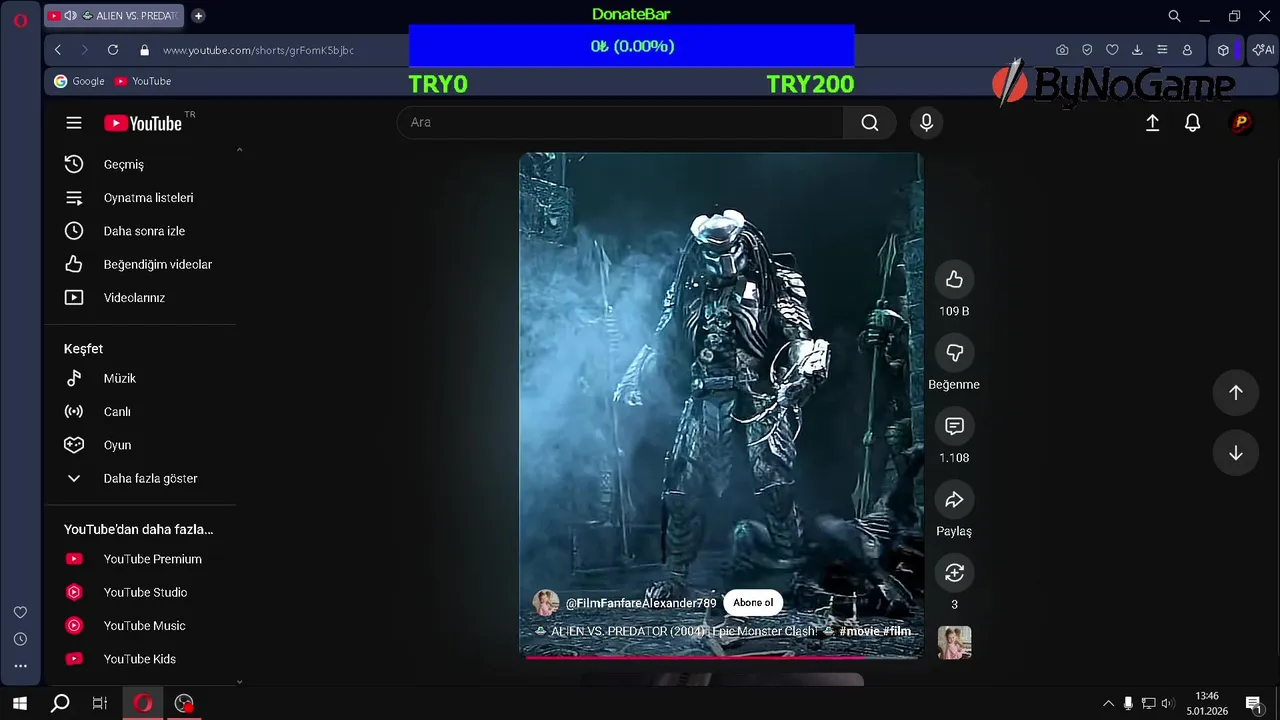The height and width of the screenshot is (720, 1280).
Task: Open YouTube notifications bell
Action: [1192, 122]
